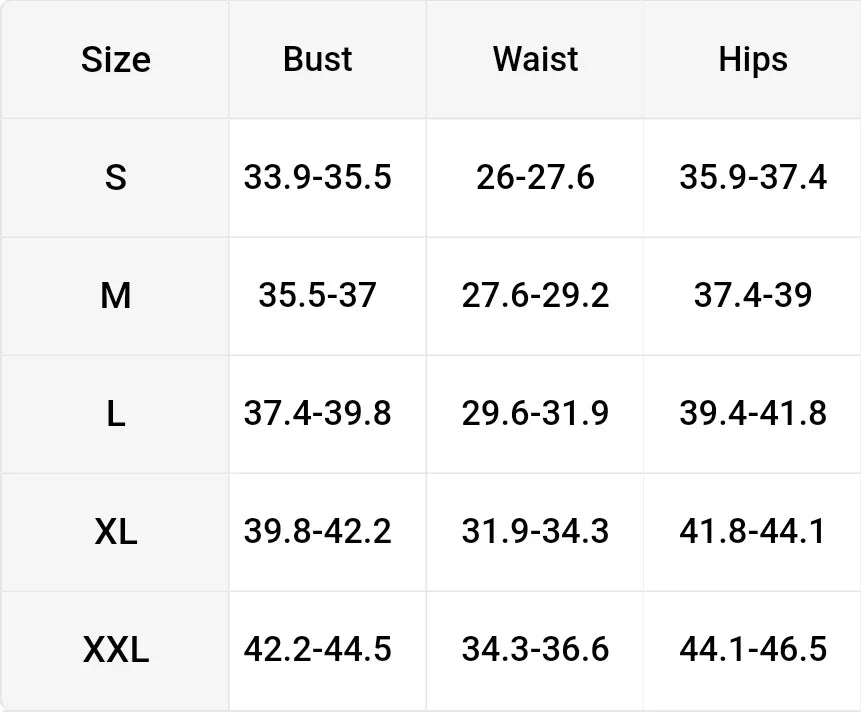Image resolution: width=861 pixels, height=712 pixels.
Task: Click bust value 37.4-39.8 for size L
Action: [317, 413]
